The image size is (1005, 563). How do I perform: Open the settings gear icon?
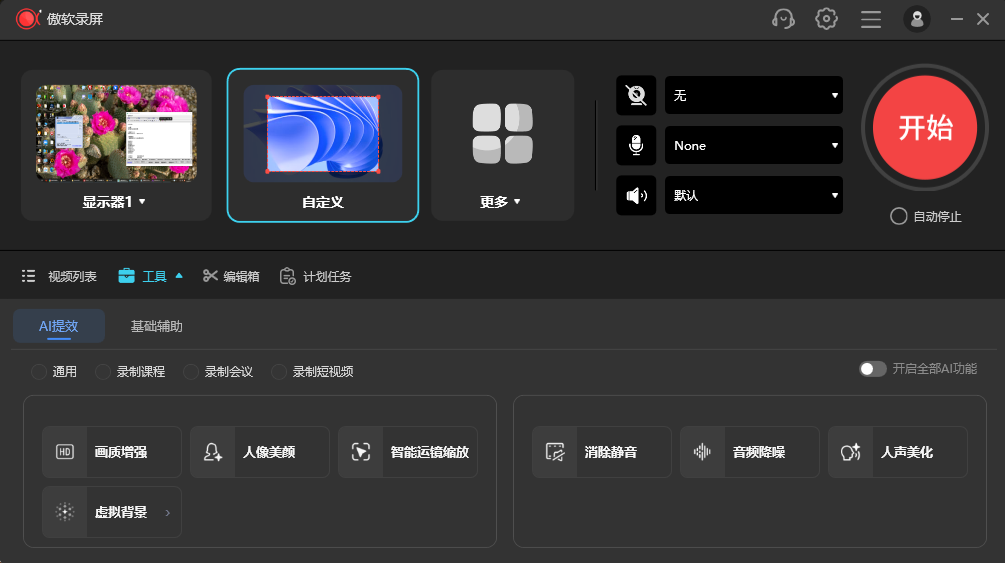click(x=826, y=19)
